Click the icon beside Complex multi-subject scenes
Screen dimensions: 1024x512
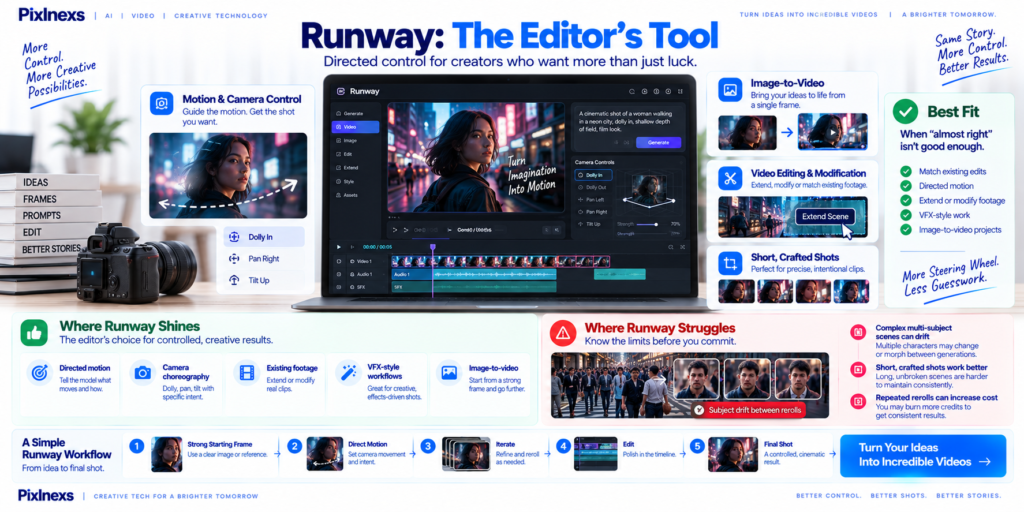click(857, 332)
